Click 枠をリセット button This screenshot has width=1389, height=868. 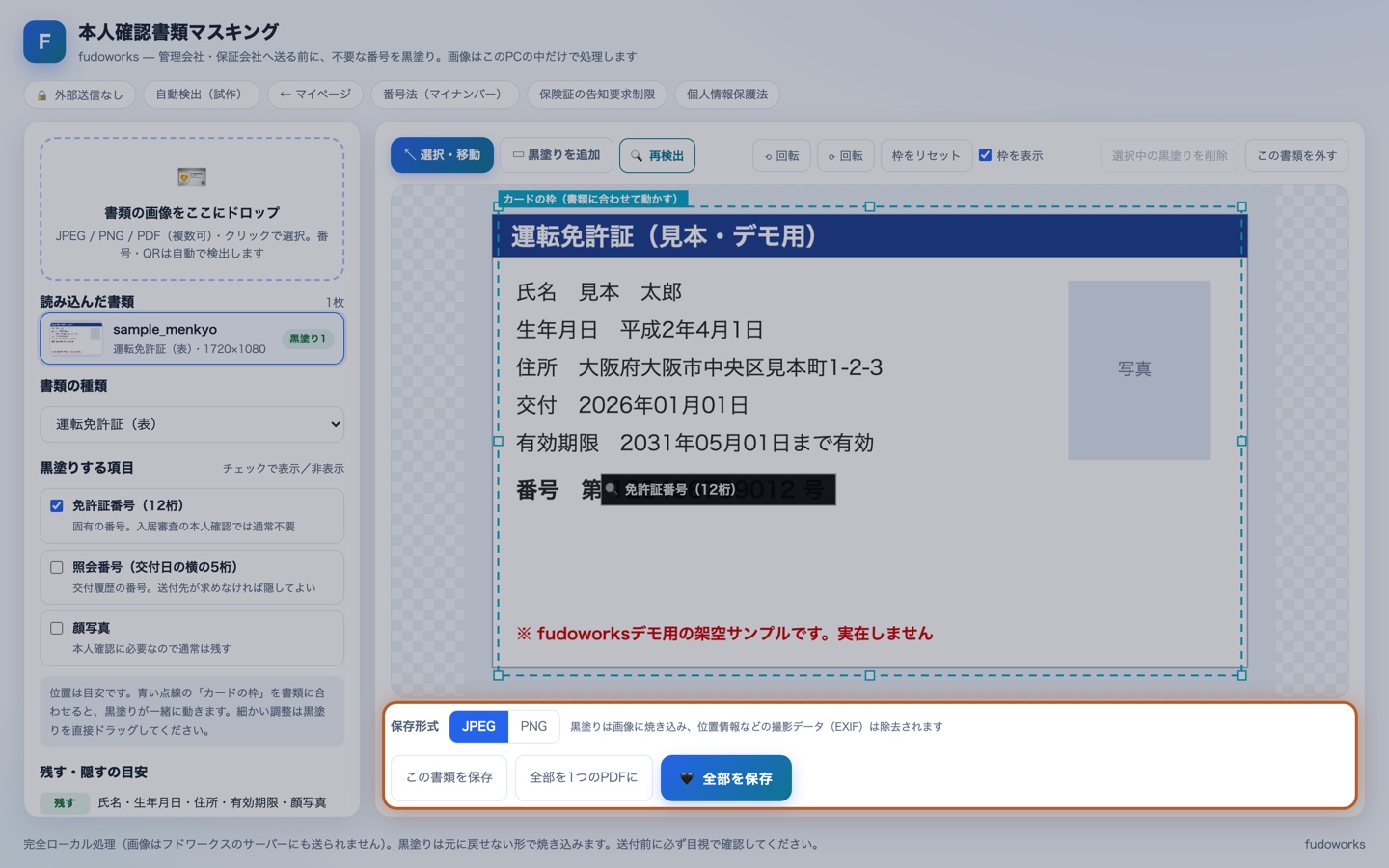point(926,155)
